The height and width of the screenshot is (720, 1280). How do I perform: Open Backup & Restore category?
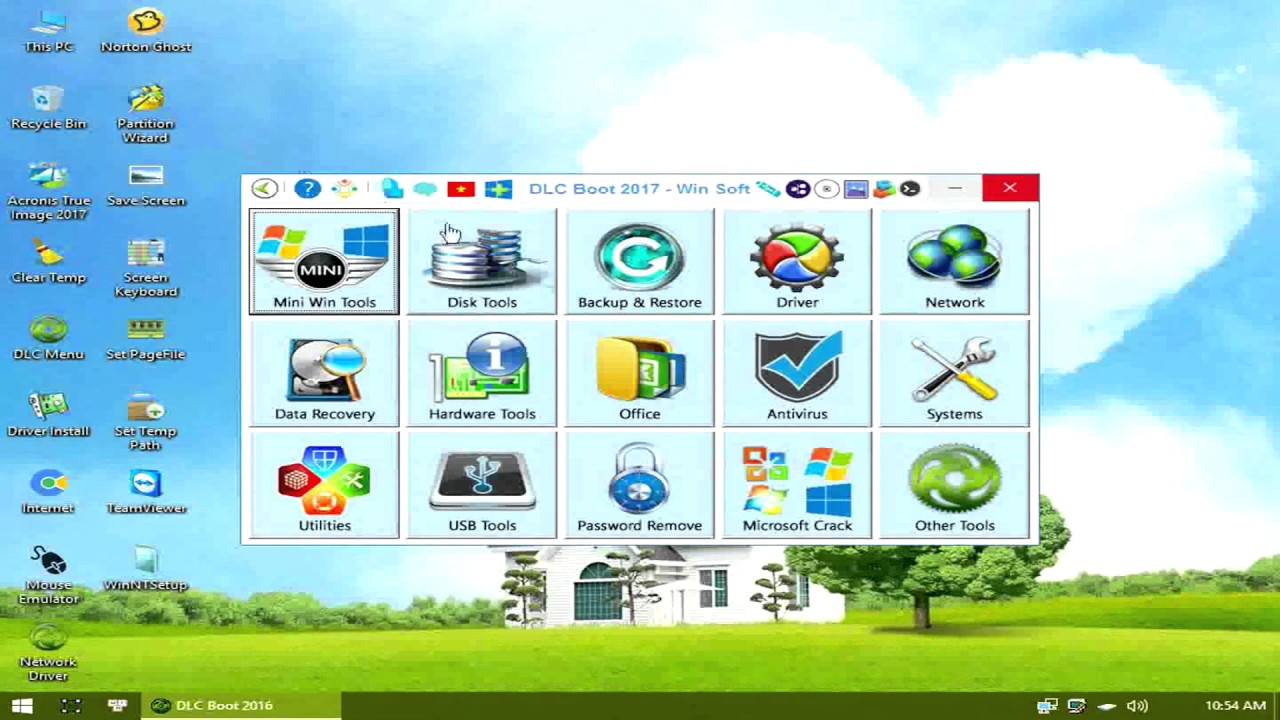tap(639, 262)
